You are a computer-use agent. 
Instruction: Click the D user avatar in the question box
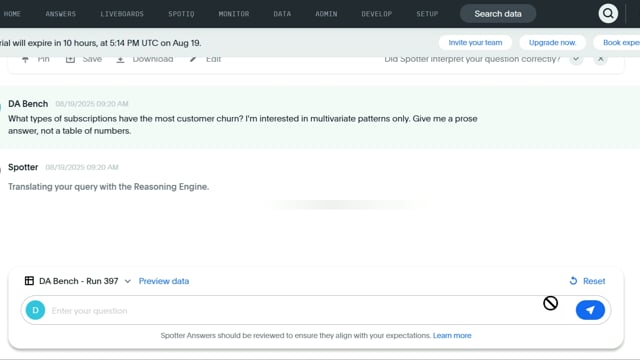pos(36,310)
